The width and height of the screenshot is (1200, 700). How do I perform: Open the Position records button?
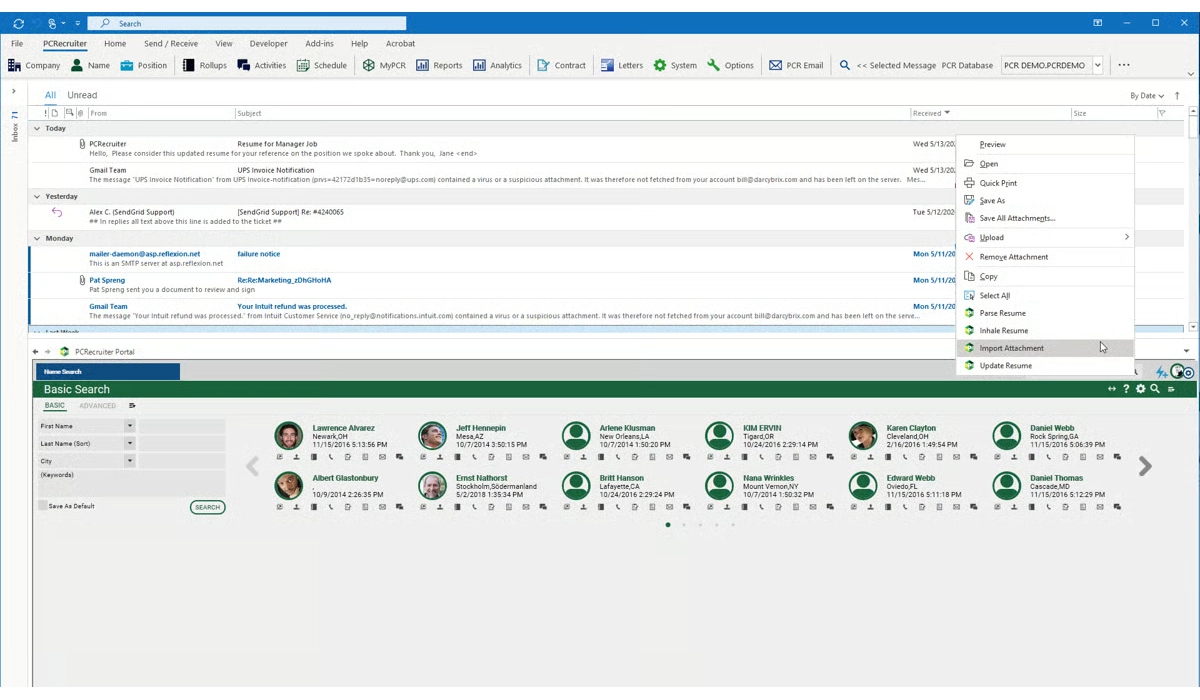(x=144, y=65)
